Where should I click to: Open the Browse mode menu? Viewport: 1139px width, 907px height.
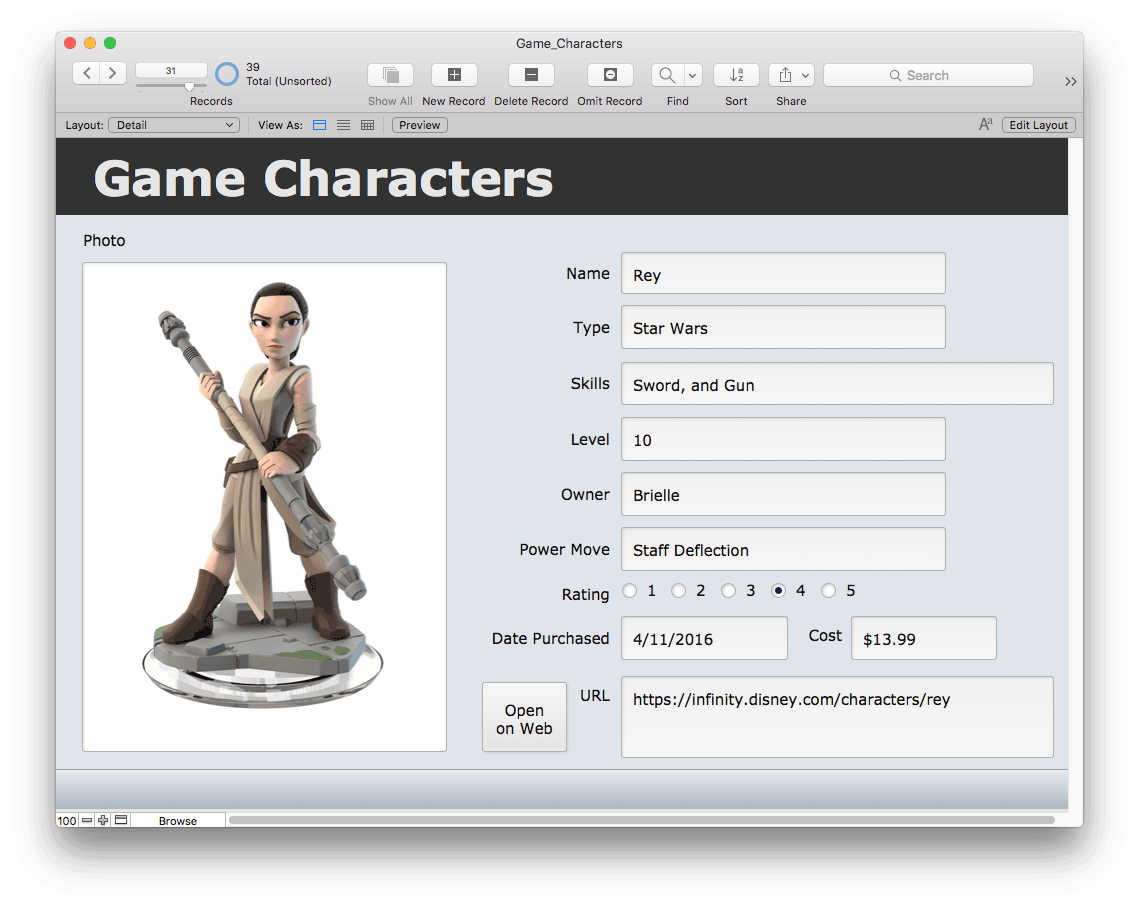[177, 820]
